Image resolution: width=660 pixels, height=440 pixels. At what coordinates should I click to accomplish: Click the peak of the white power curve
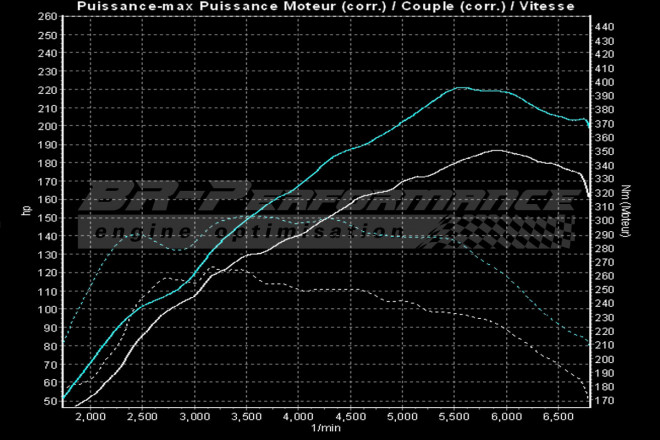pos(496,151)
